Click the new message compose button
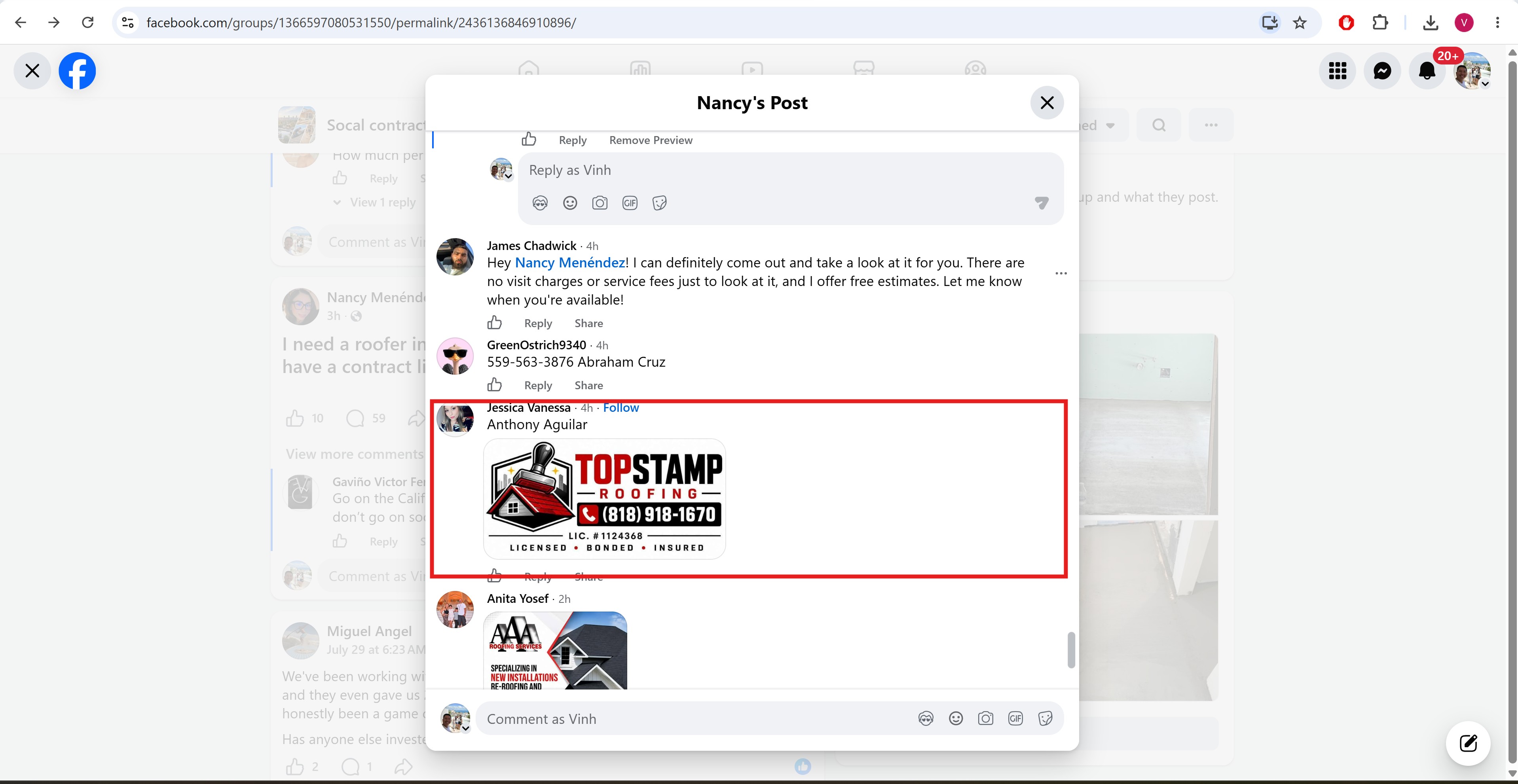 click(x=1468, y=743)
